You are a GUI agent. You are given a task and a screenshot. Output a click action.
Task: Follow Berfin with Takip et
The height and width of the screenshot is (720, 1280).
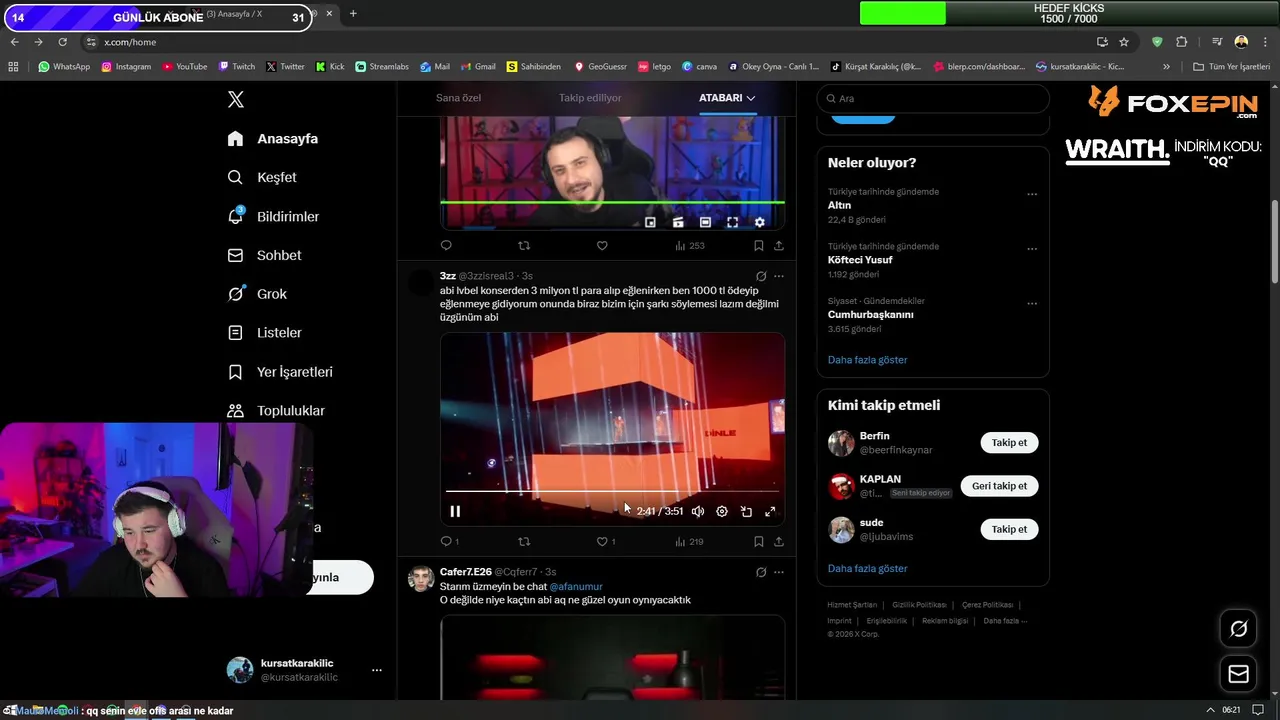click(x=1009, y=442)
